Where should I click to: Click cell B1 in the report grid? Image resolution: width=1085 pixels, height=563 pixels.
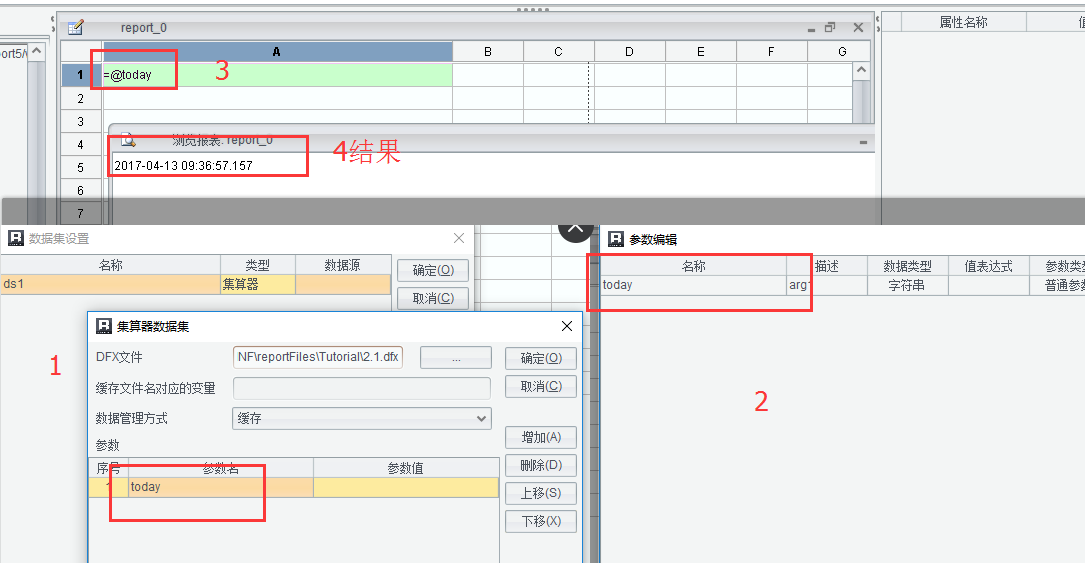point(488,75)
